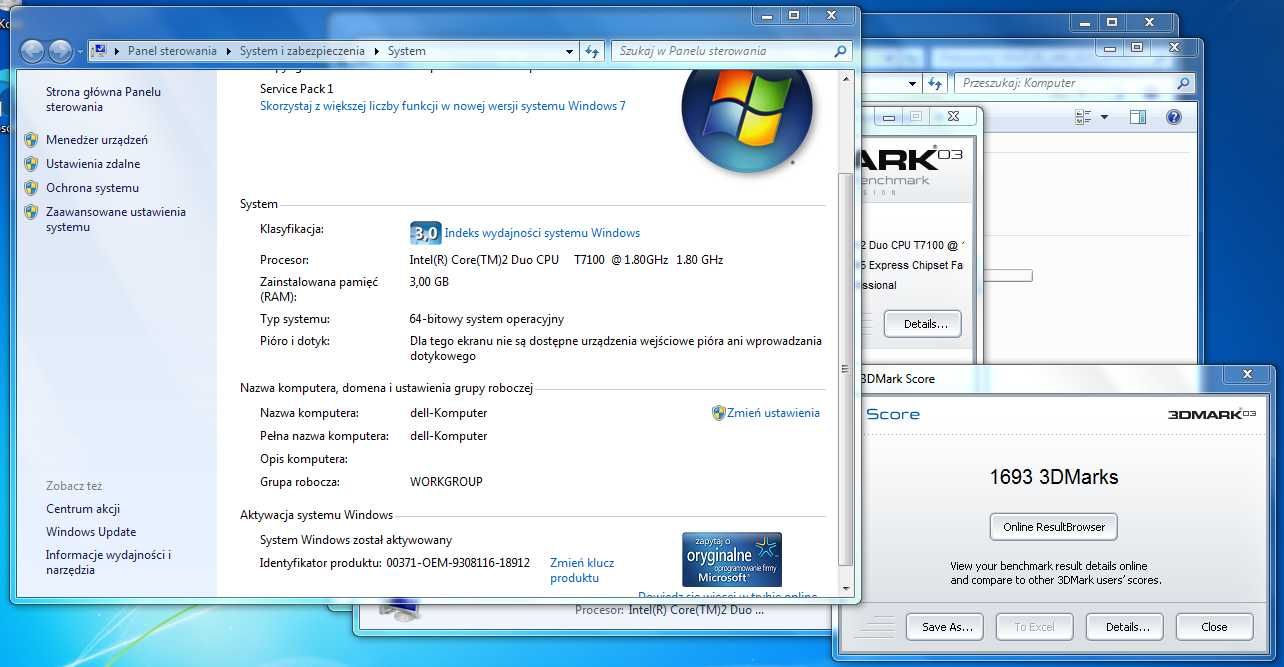Click the magnifier in the Panel sterowania search

point(841,51)
